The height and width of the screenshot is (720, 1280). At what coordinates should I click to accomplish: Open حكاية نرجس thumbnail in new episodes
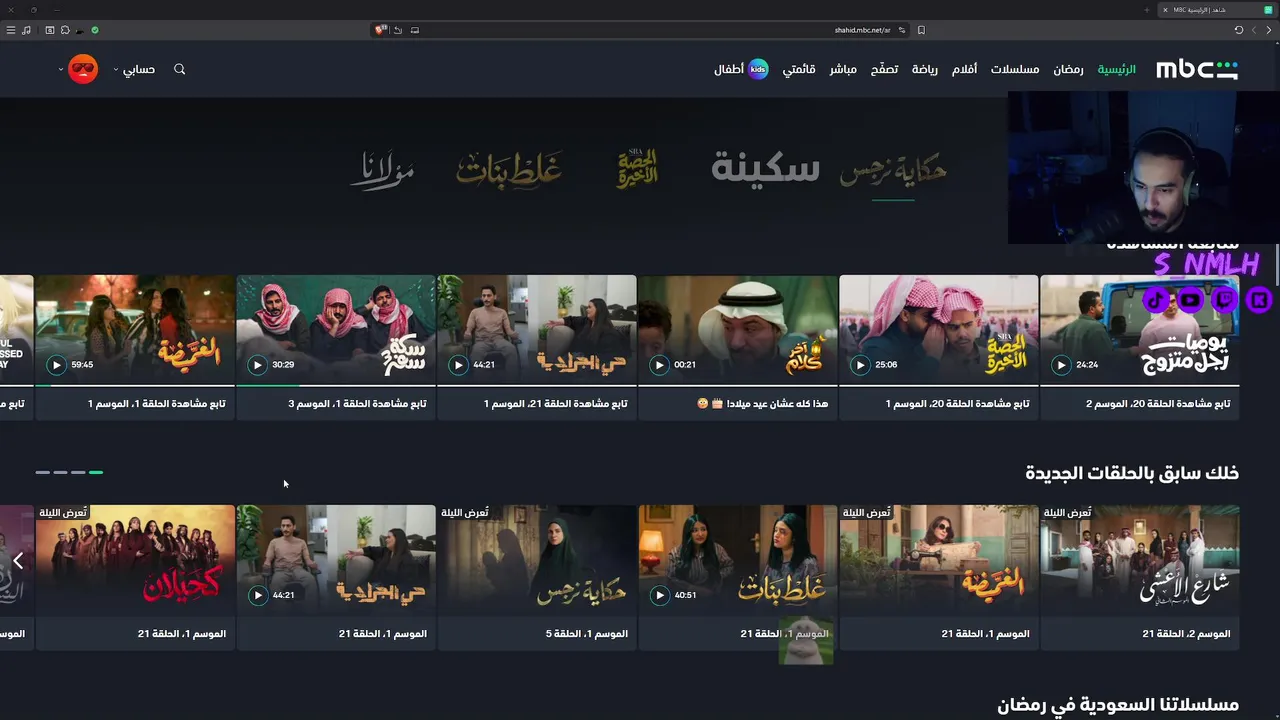point(536,560)
